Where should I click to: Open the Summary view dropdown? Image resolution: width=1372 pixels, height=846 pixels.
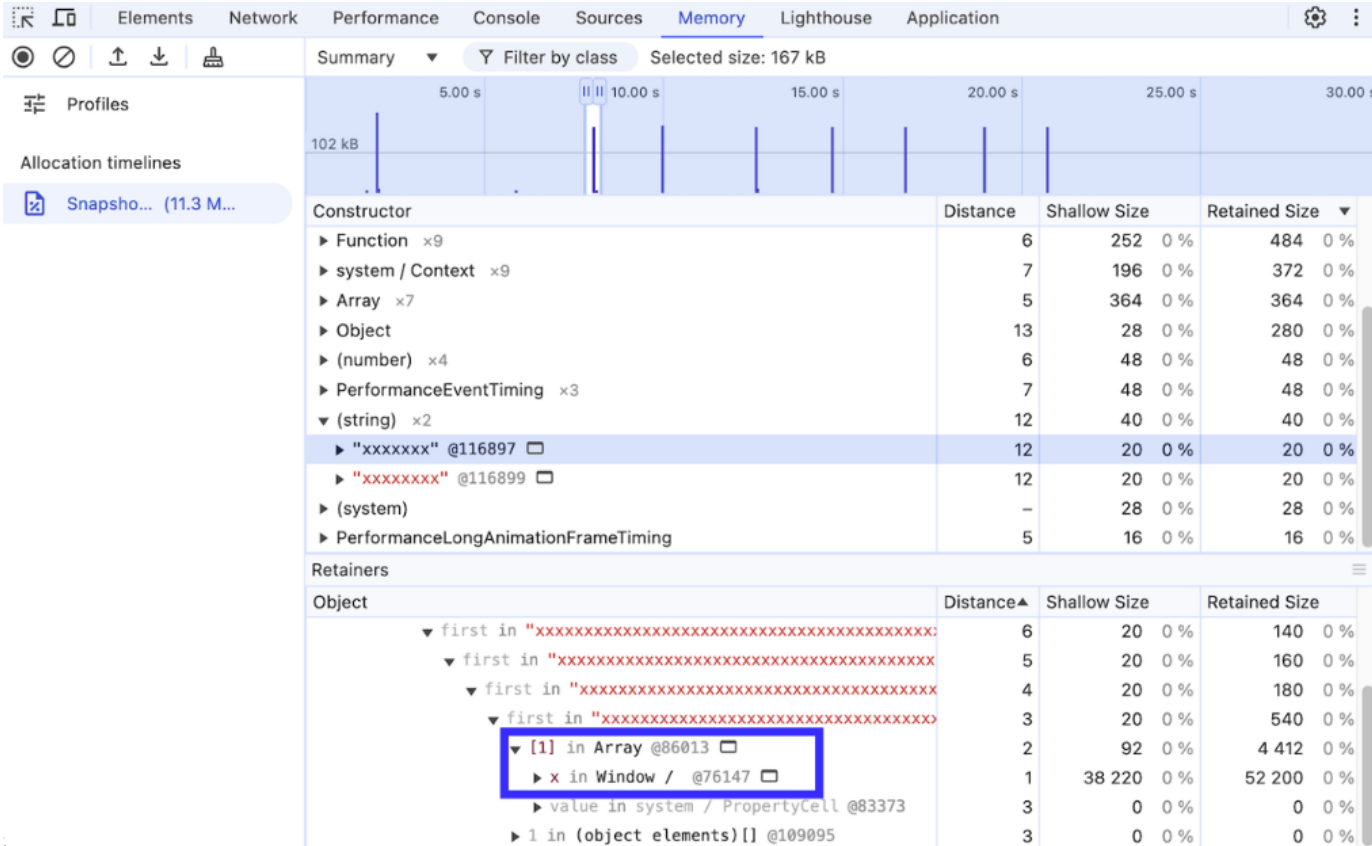click(x=377, y=58)
